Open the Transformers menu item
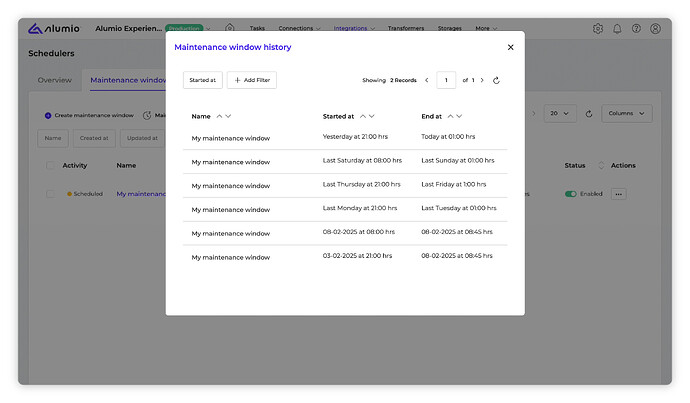 (x=406, y=29)
